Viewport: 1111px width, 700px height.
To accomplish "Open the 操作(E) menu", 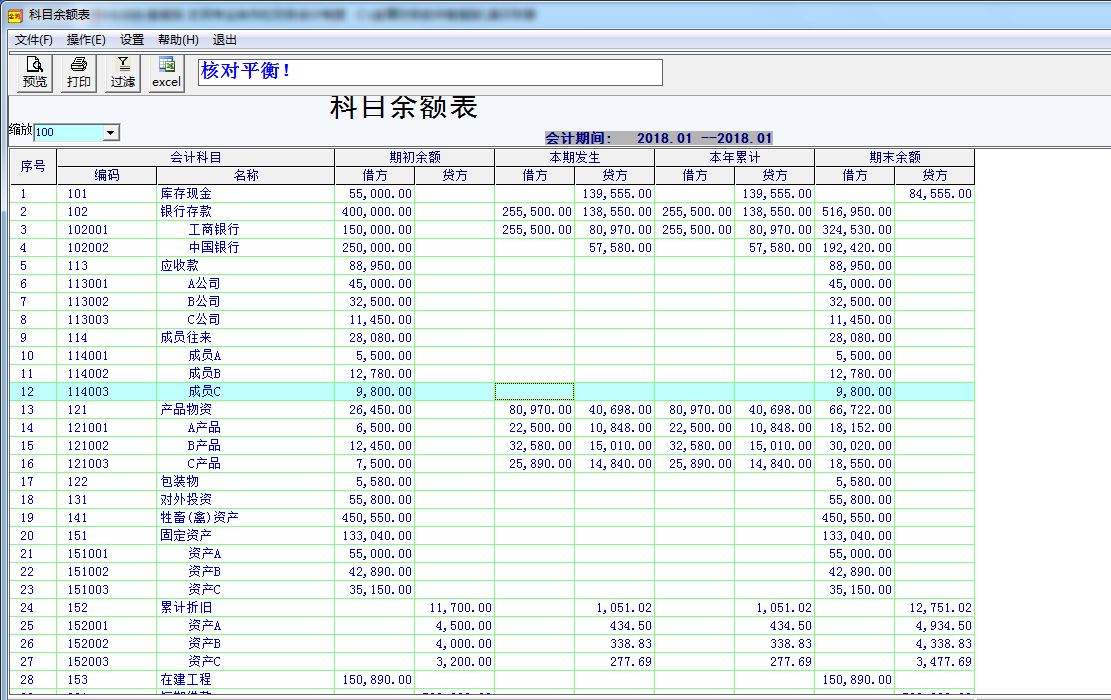I will (x=86, y=40).
